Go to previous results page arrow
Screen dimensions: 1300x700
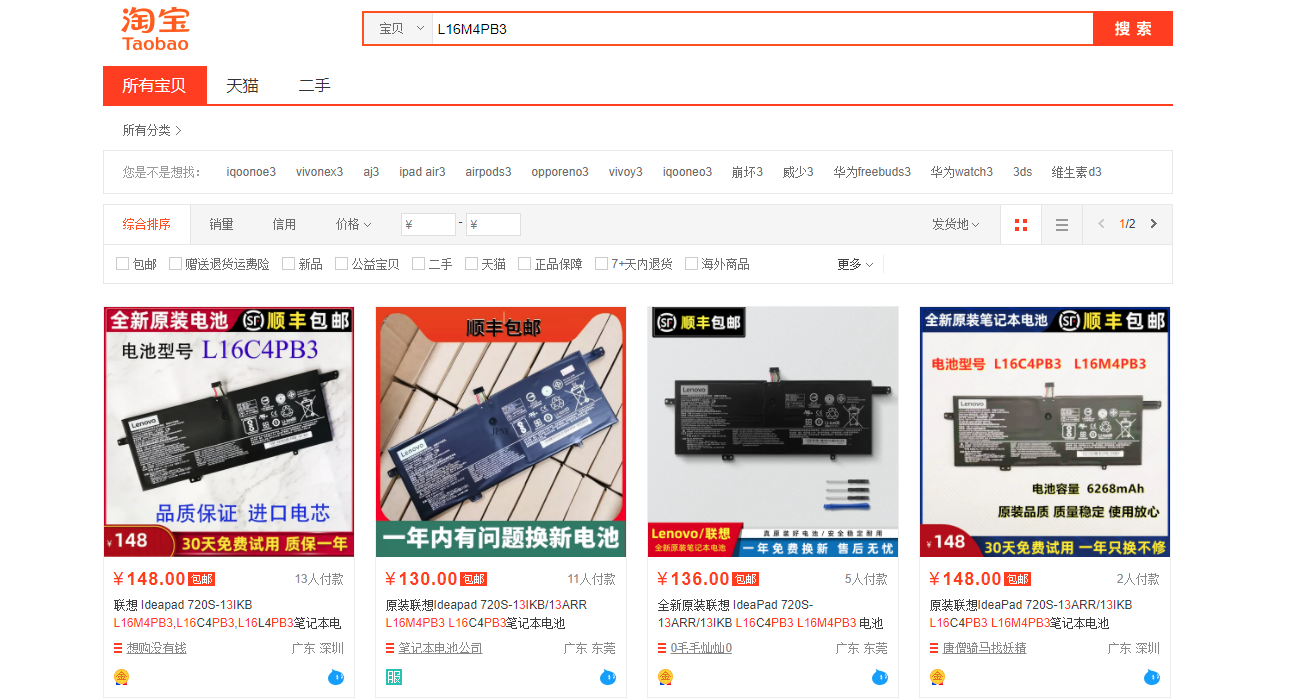coord(1101,224)
